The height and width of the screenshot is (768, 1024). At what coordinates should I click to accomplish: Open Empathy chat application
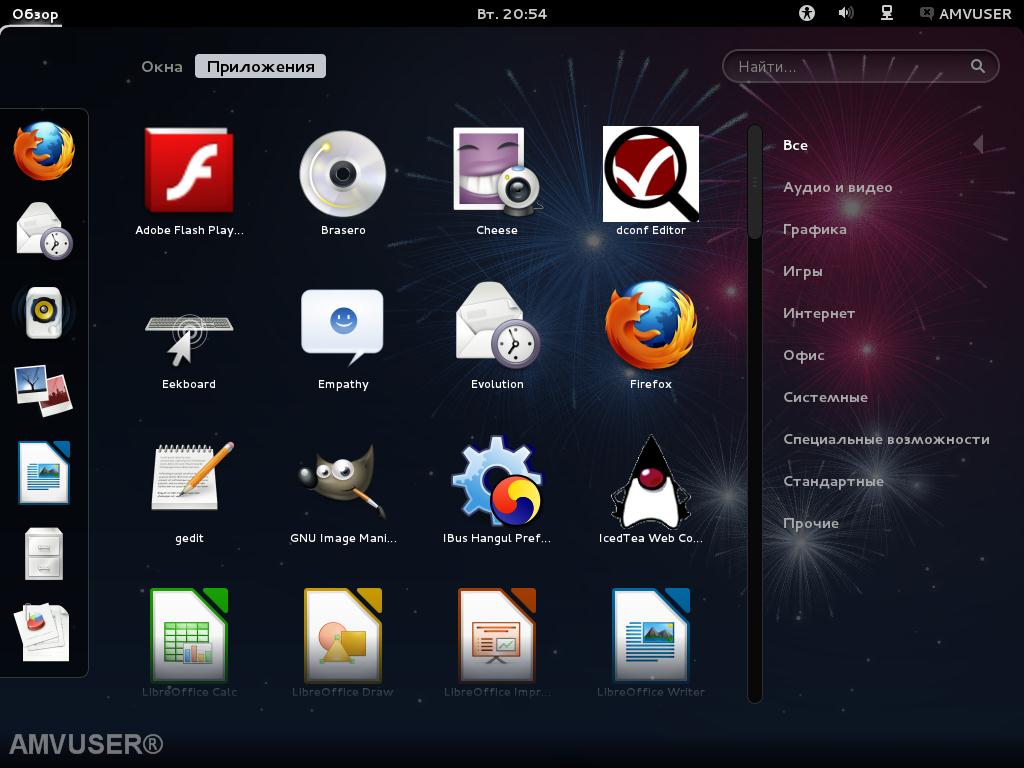click(343, 336)
